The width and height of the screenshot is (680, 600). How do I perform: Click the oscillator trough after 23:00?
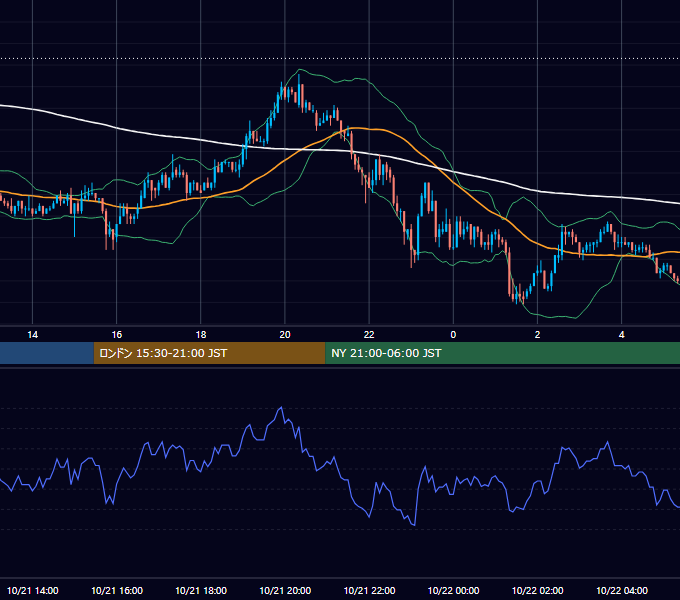pos(415,525)
